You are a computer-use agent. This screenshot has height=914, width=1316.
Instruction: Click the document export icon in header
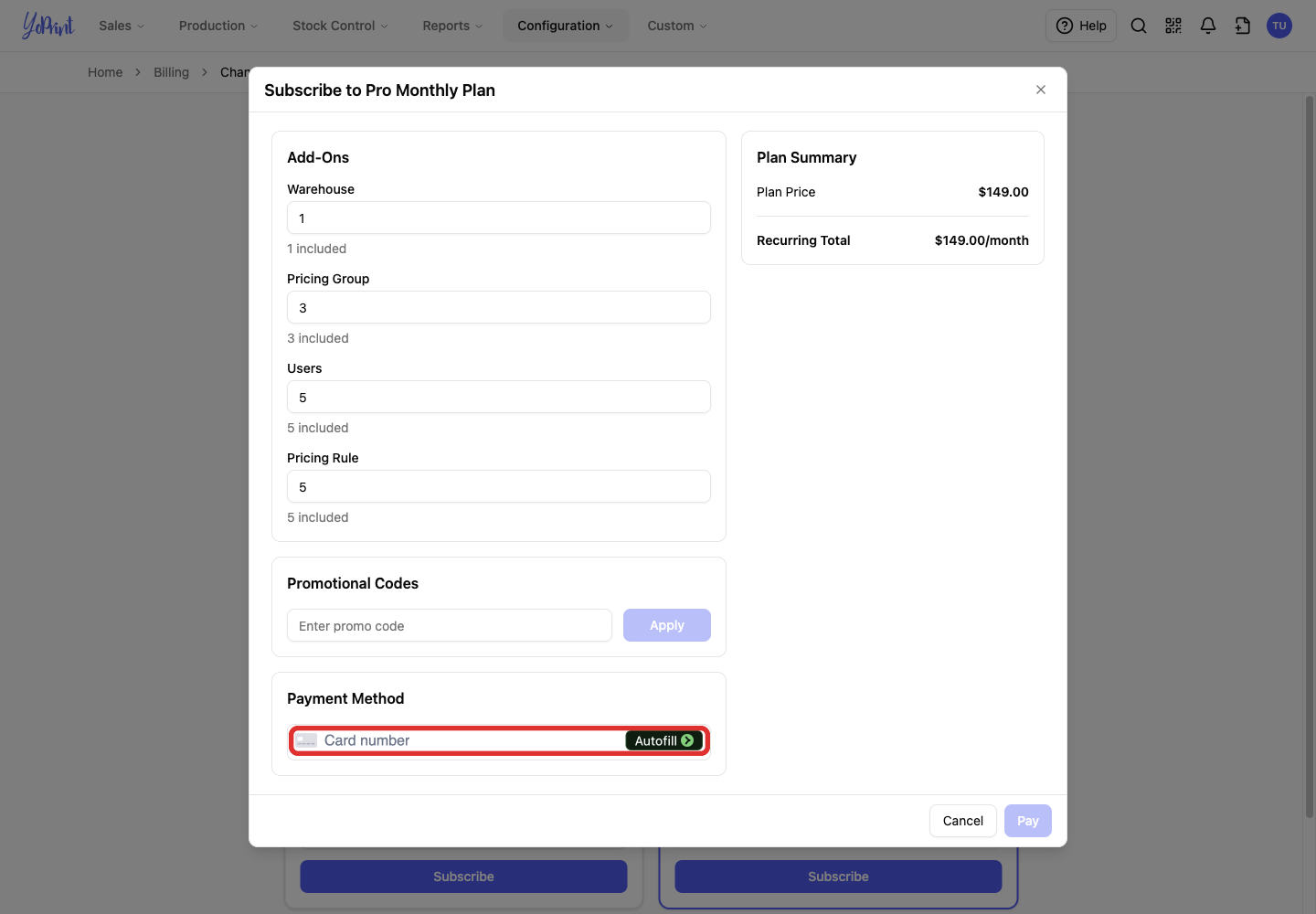coord(1243,26)
